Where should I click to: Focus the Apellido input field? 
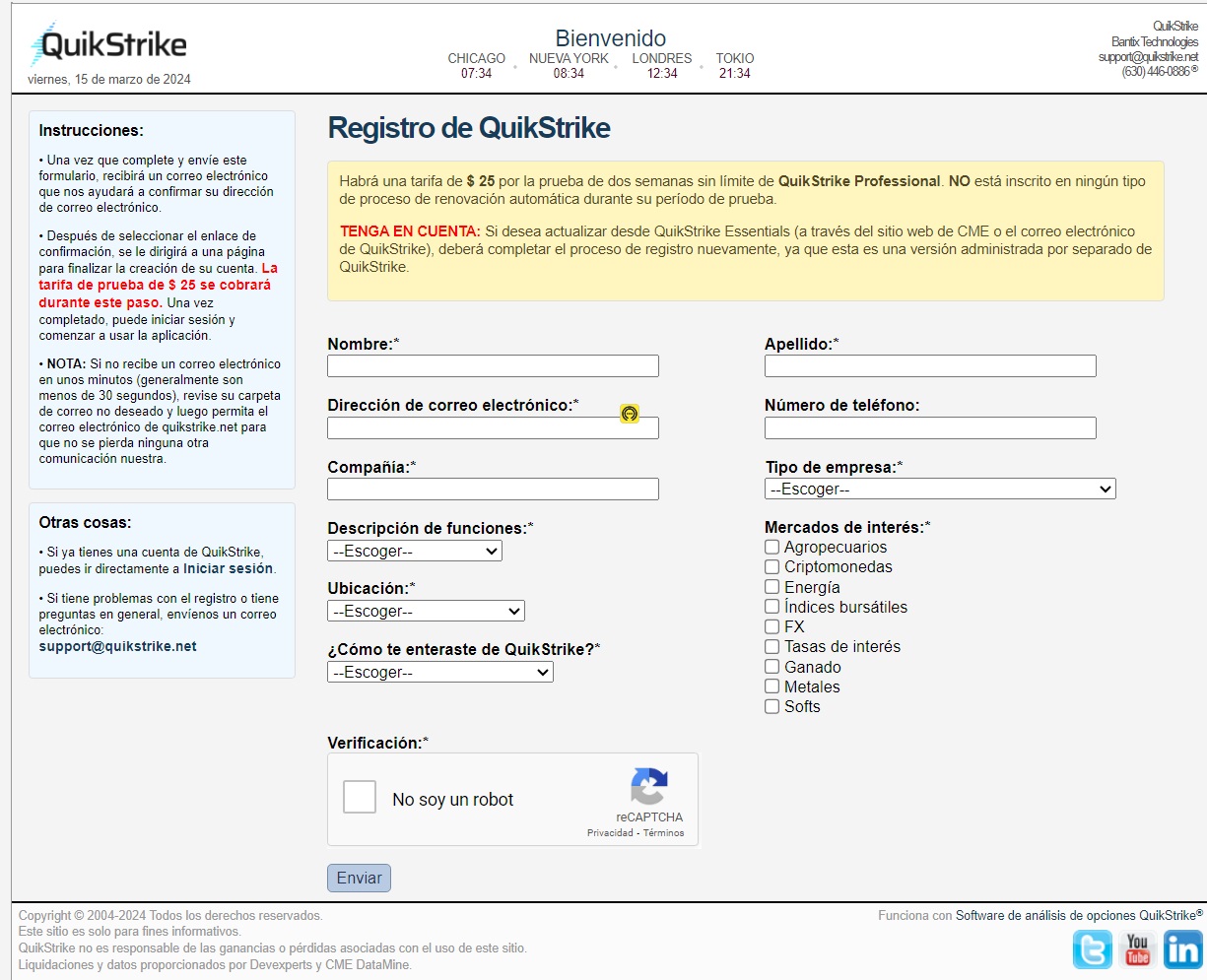[930, 366]
